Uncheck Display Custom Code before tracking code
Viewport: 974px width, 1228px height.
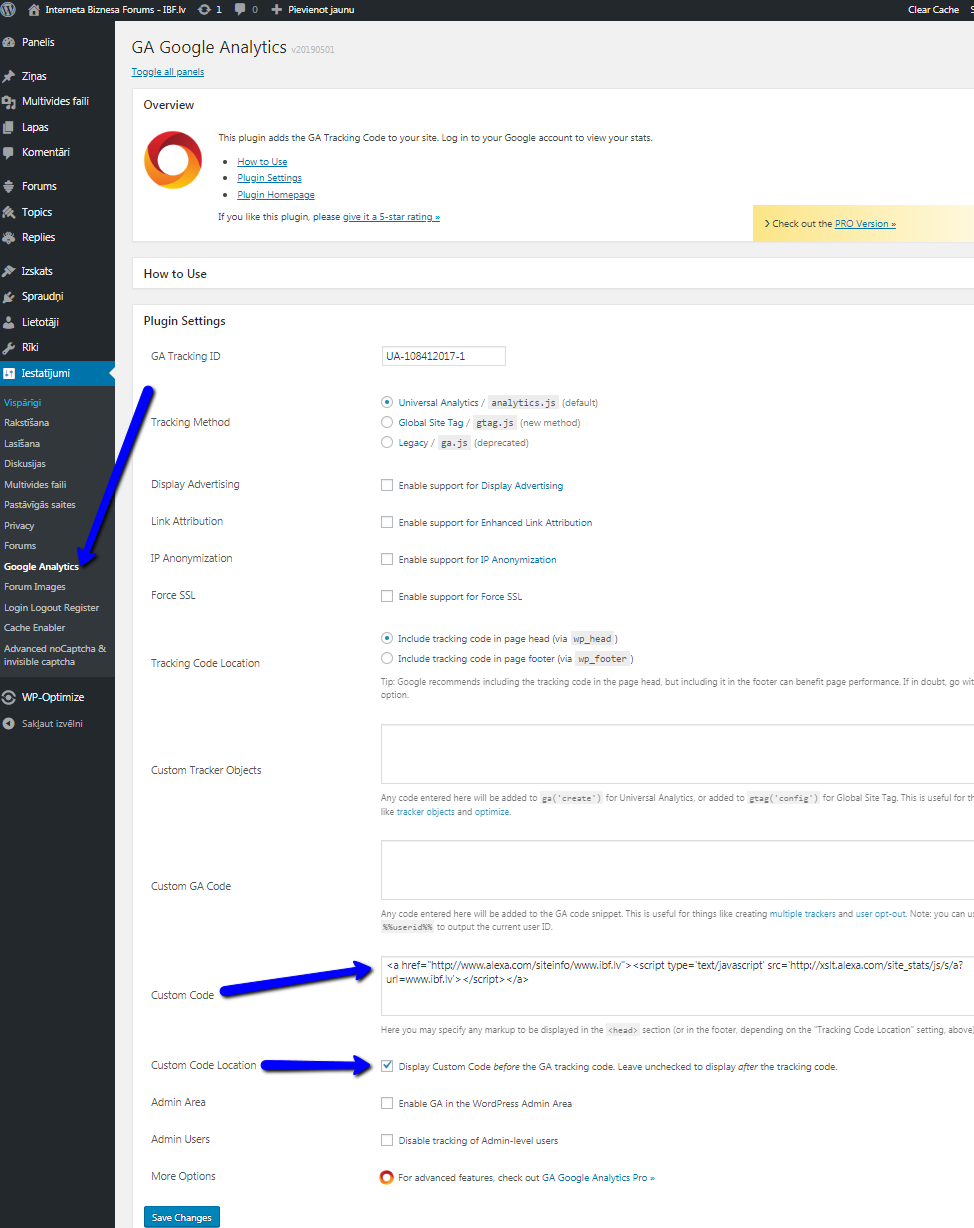(387, 1065)
